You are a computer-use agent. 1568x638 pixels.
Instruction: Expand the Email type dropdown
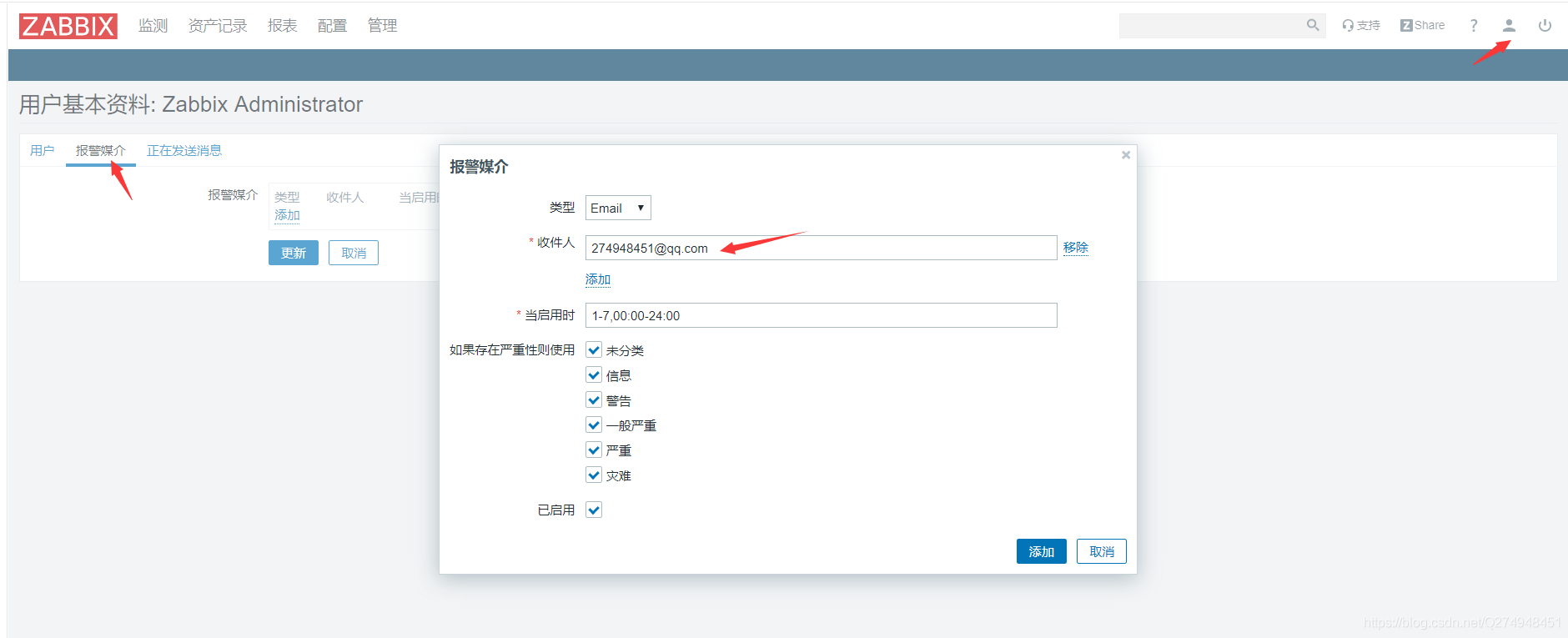click(618, 208)
